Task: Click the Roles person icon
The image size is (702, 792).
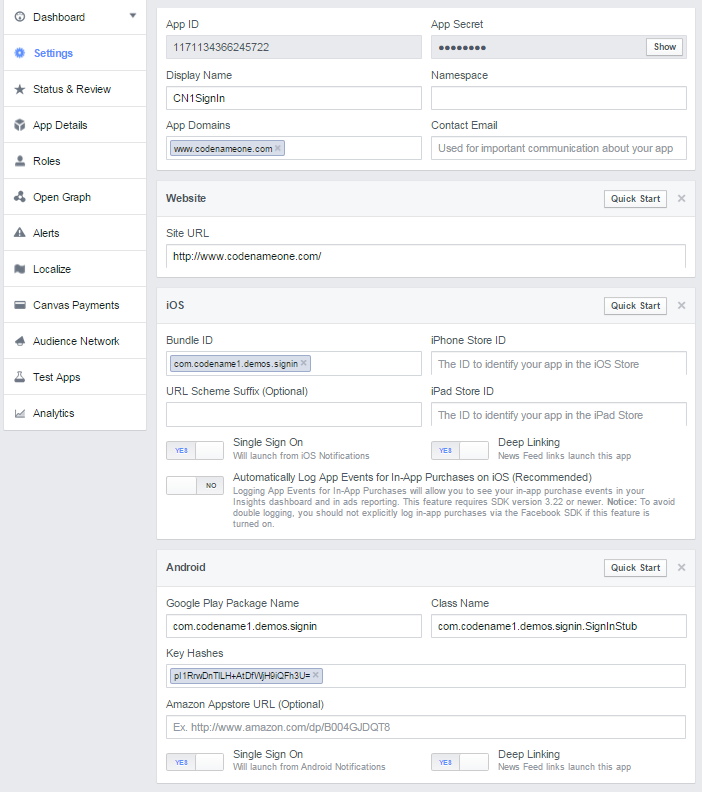Action: (20, 161)
